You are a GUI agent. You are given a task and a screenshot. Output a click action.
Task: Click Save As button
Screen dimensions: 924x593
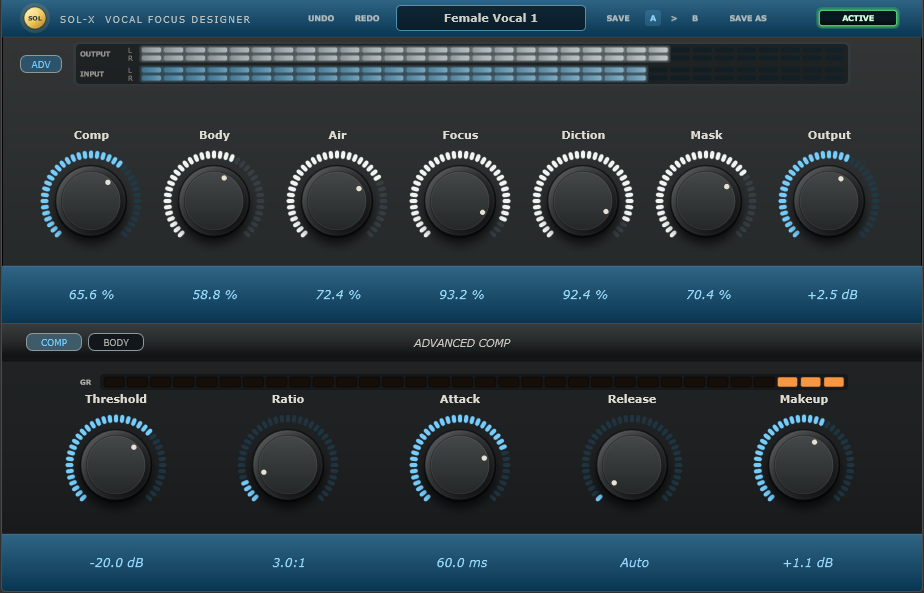pos(748,18)
